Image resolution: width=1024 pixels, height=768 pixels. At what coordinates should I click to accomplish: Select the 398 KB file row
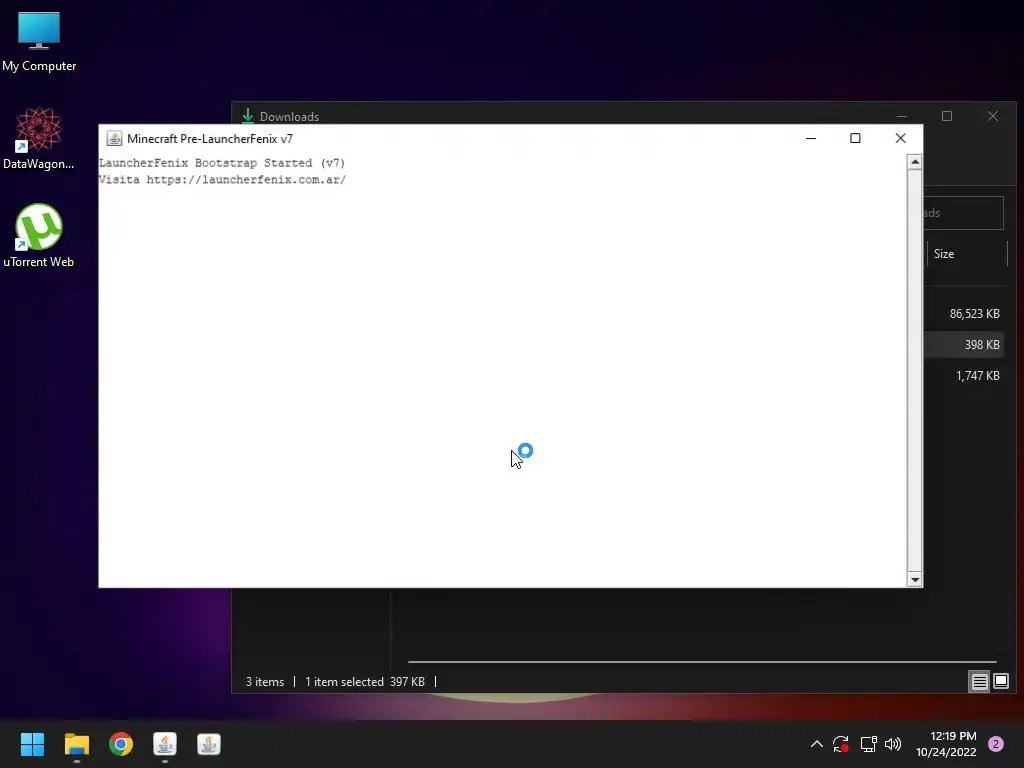point(964,345)
